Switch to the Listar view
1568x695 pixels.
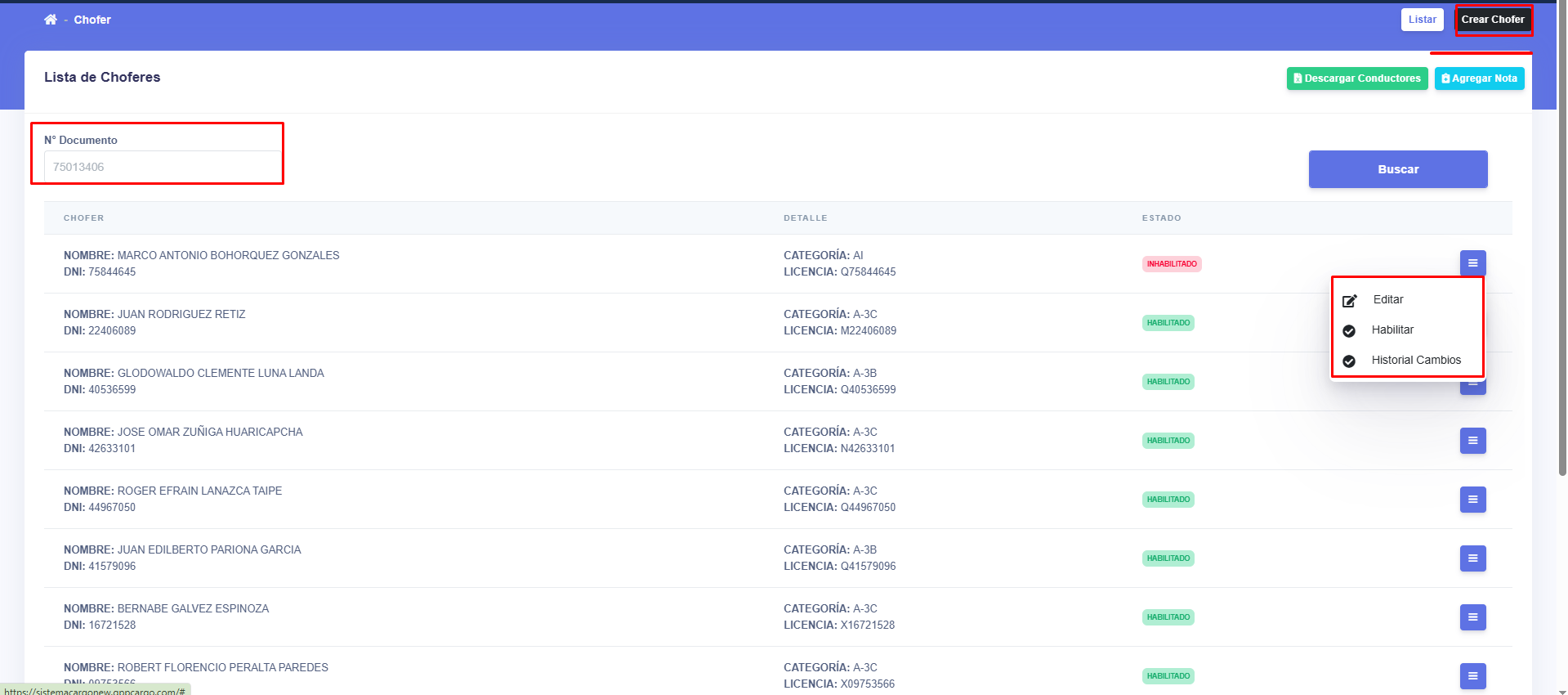(x=1422, y=20)
